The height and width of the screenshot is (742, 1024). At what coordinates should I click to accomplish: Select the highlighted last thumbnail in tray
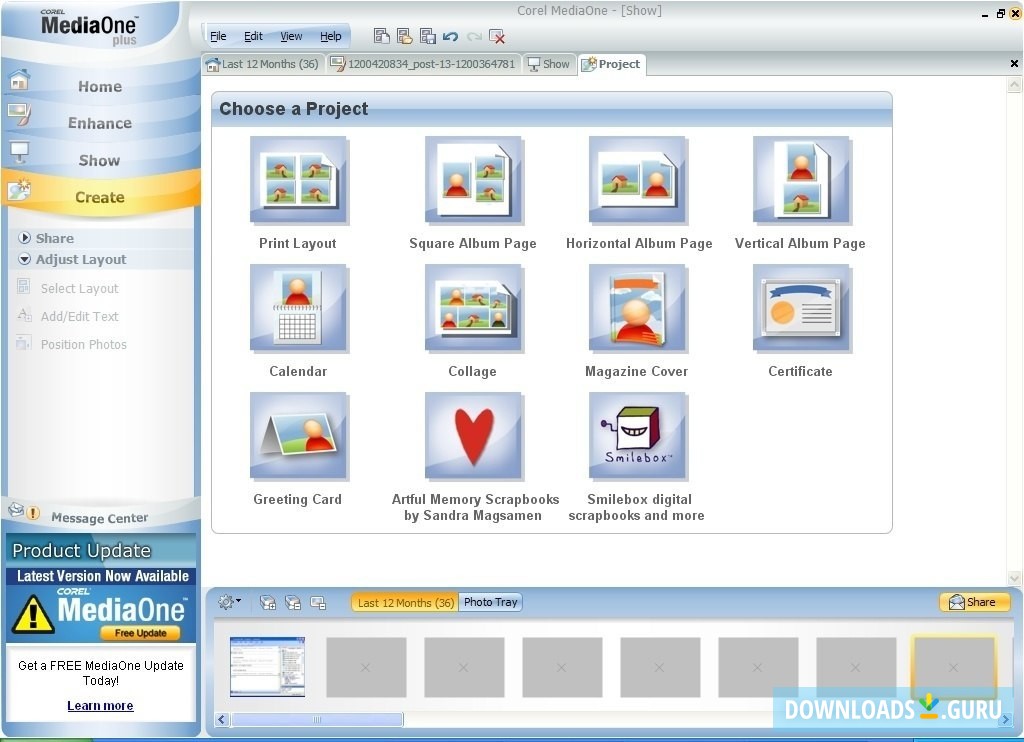tap(953, 667)
